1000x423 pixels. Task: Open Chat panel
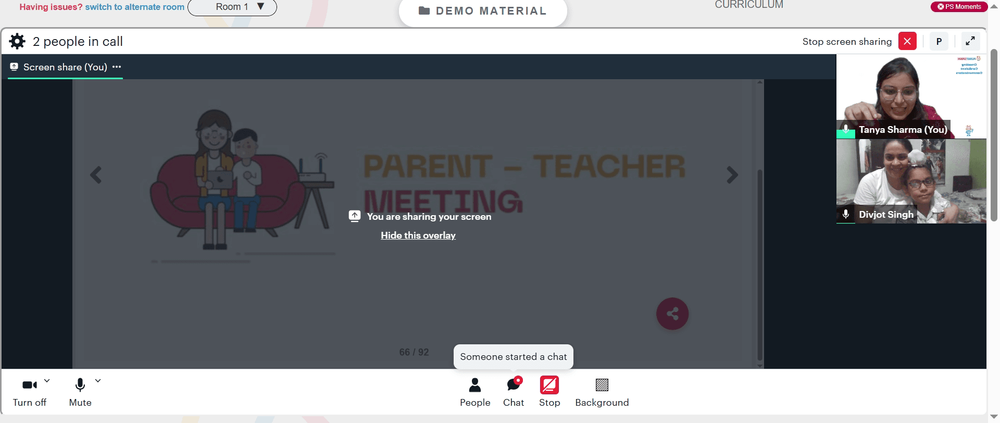(x=513, y=392)
